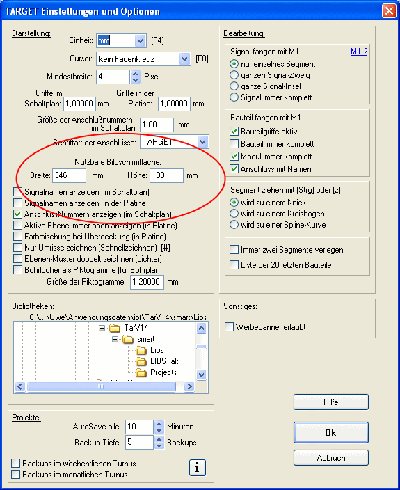Open the M1.2 link
400x490 pixels.
point(359,52)
